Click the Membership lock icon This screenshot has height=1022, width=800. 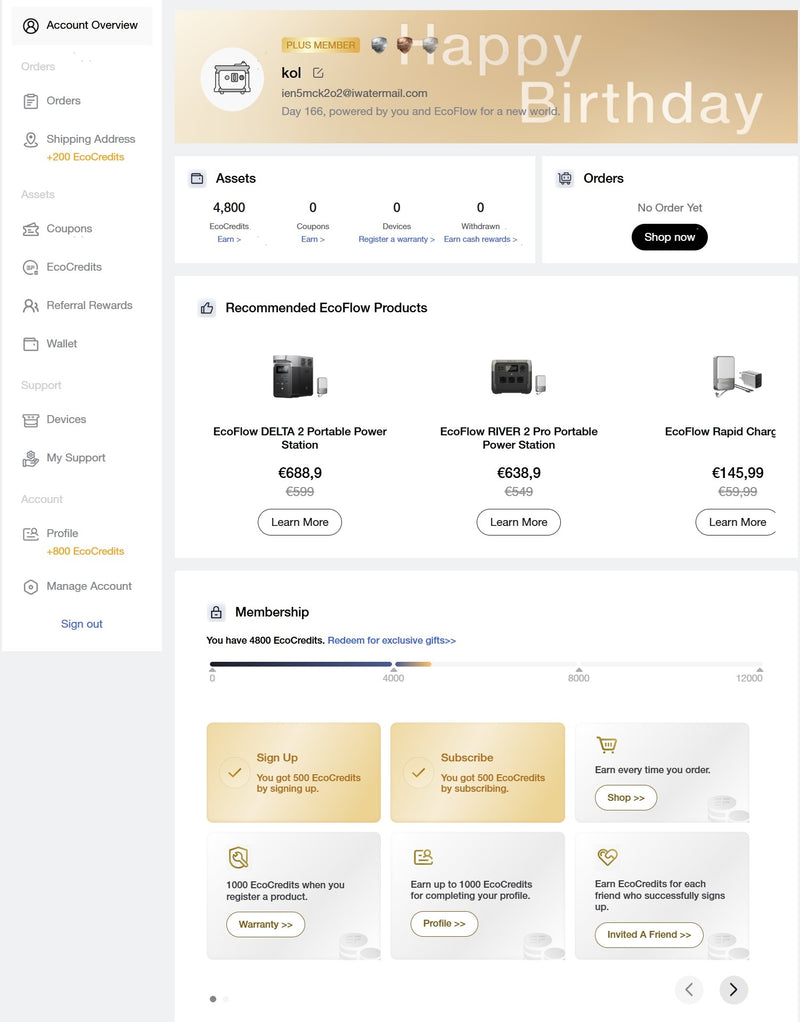(216, 612)
